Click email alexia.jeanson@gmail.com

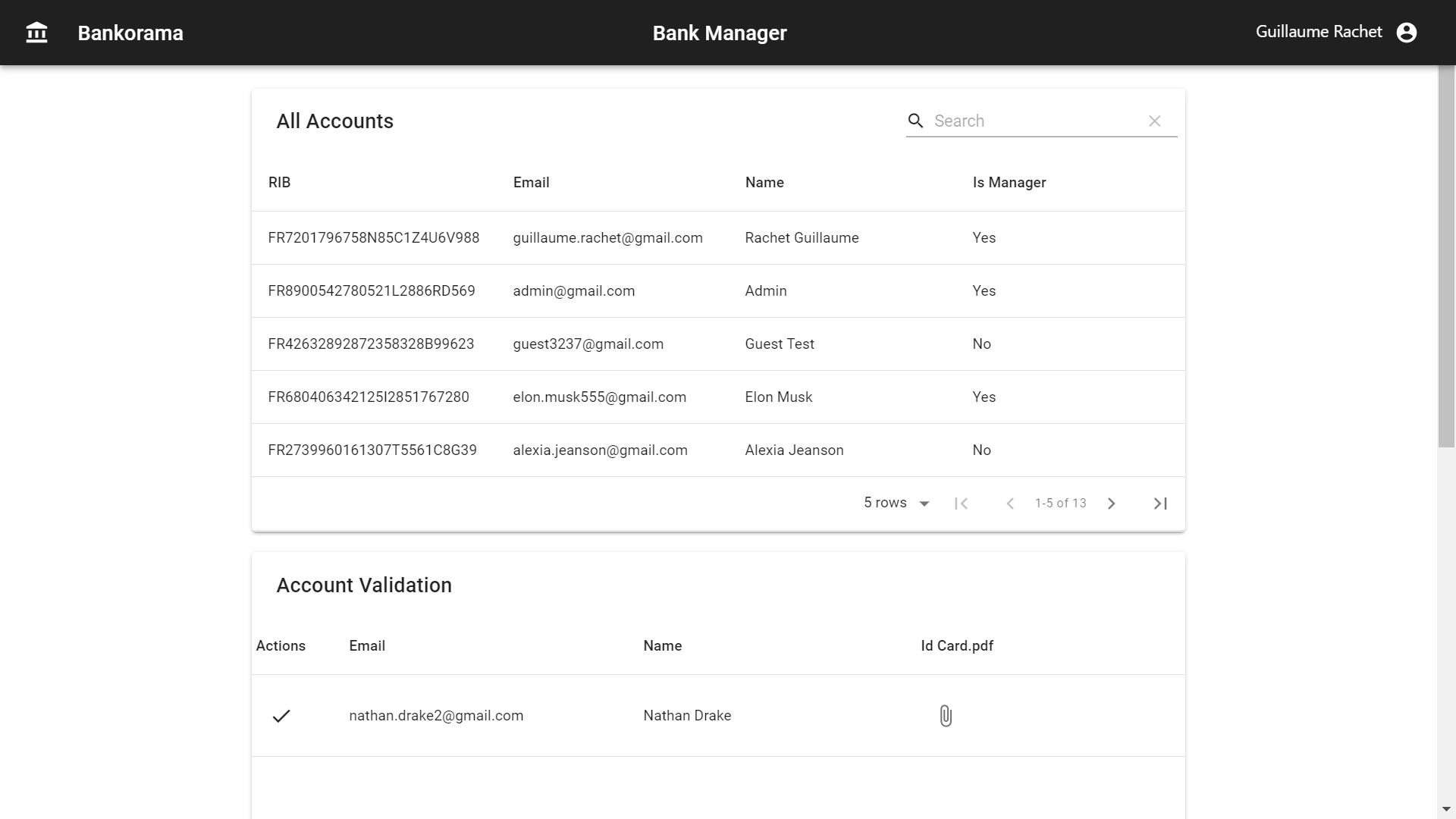click(x=600, y=450)
